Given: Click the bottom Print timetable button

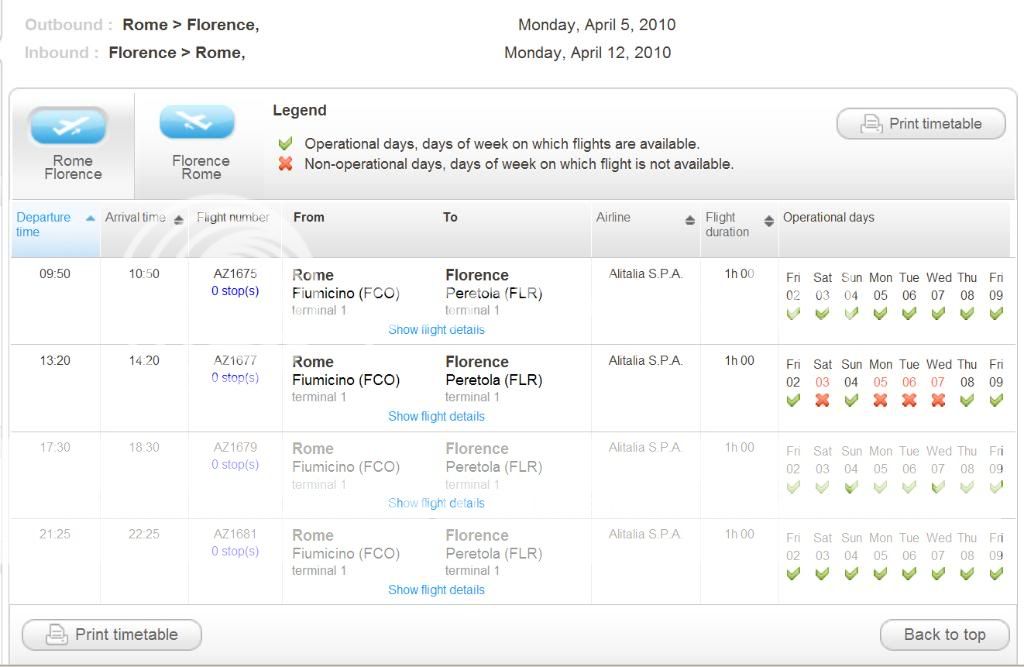Looking at the screenshot, I should click(112, 635).
